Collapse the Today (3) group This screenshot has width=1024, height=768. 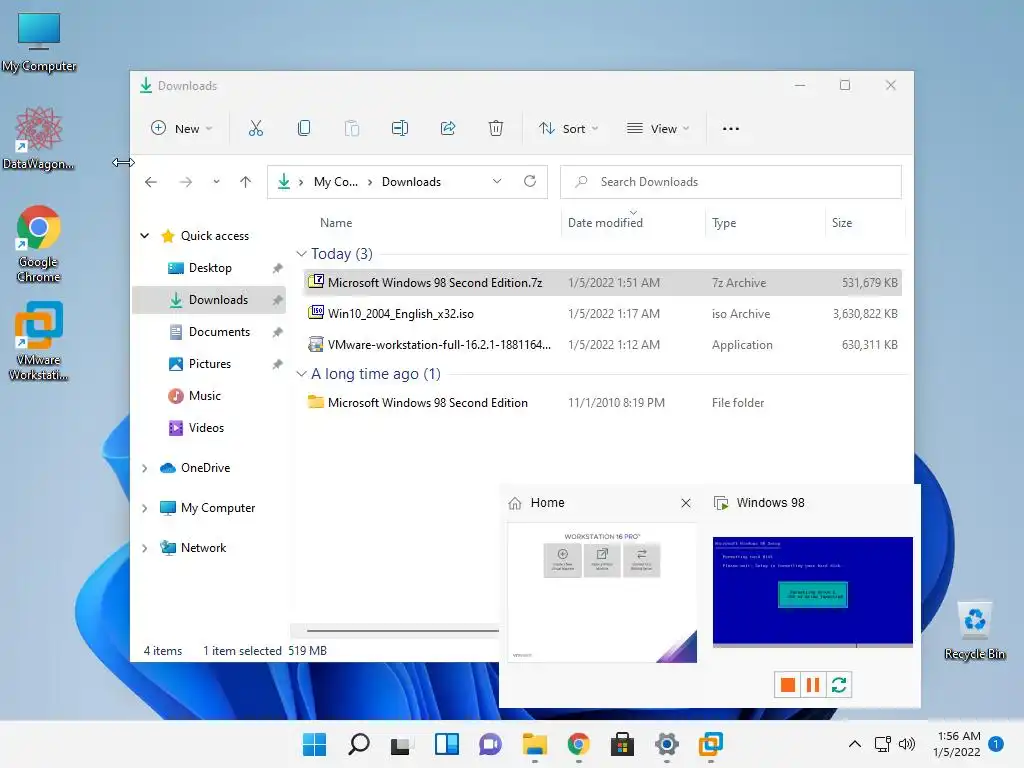click(x=301, y=253)
